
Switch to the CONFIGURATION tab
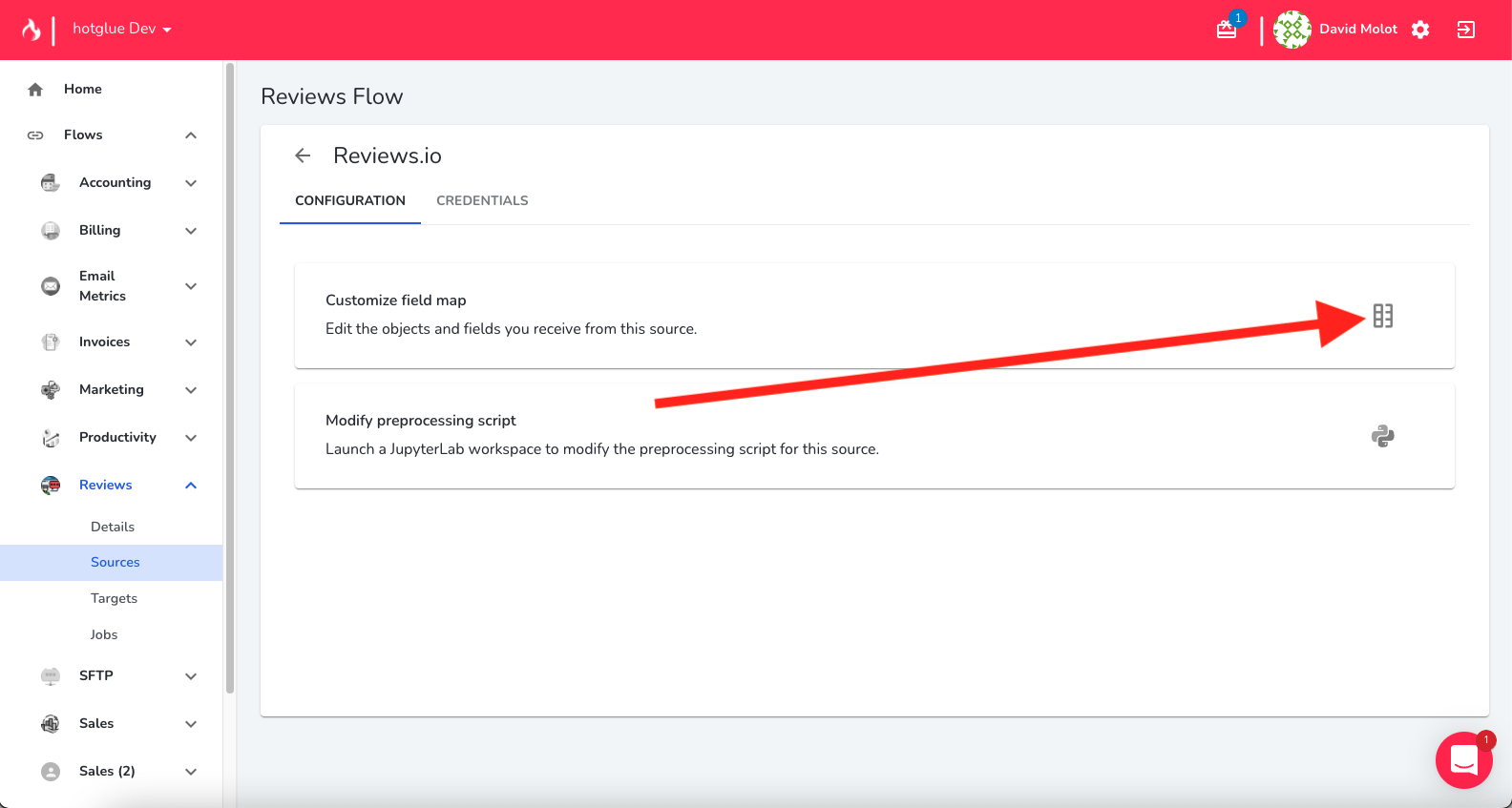click(x=350, y=200)
